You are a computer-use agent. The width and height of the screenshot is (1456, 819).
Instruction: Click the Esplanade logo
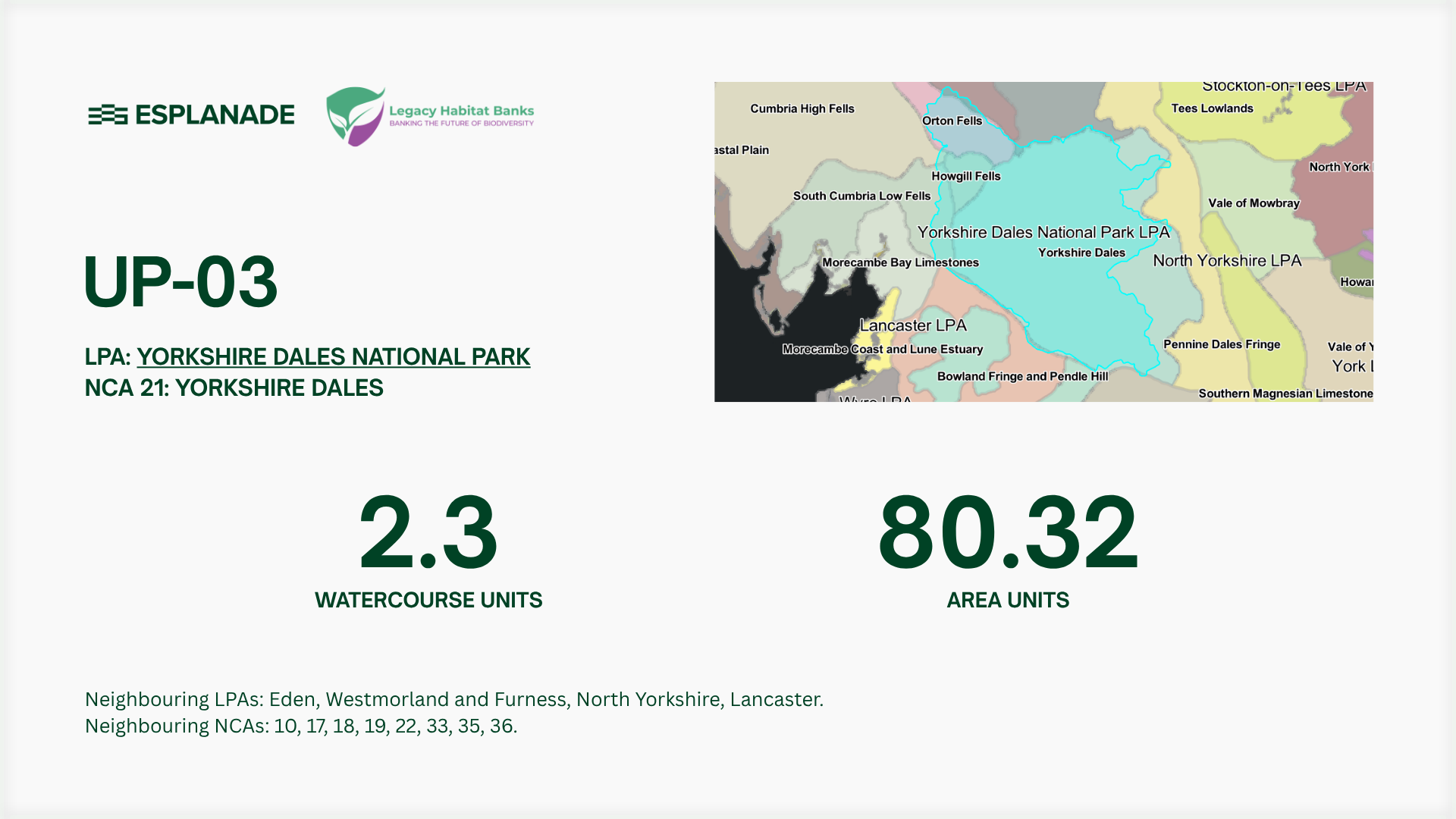(x=191, y=115)
